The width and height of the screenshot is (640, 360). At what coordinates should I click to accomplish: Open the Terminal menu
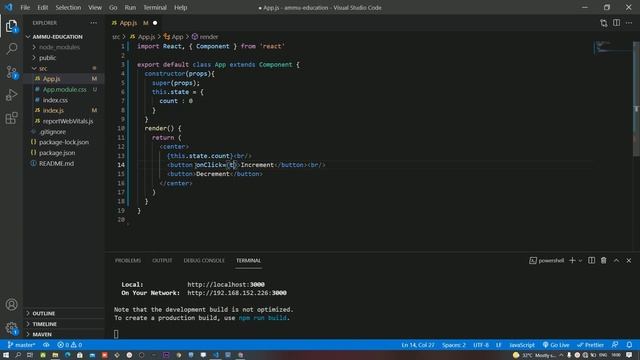click(155, 7)
